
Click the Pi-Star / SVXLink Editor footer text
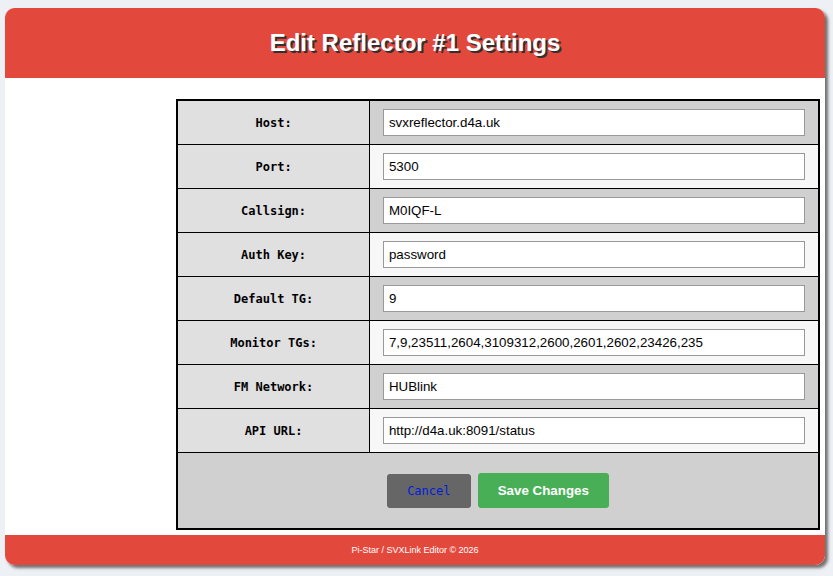415,550
